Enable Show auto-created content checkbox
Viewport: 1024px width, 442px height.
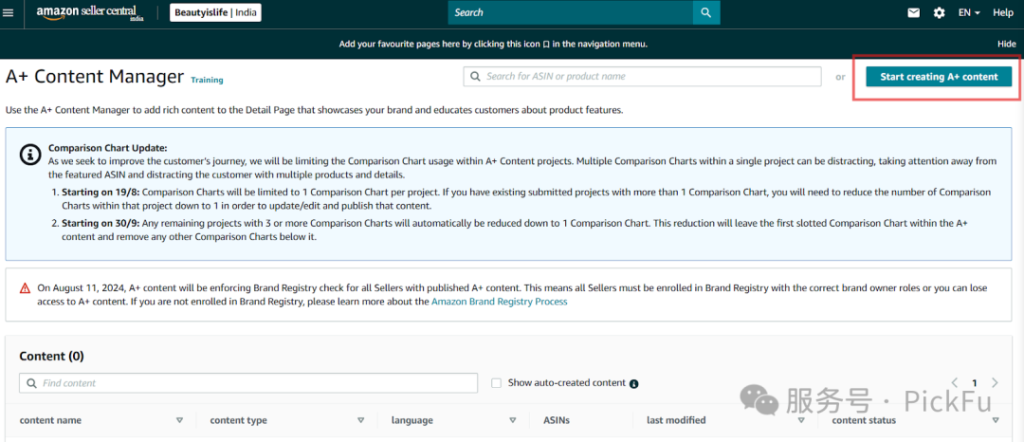pyautogui.click(x=497, y=383)
